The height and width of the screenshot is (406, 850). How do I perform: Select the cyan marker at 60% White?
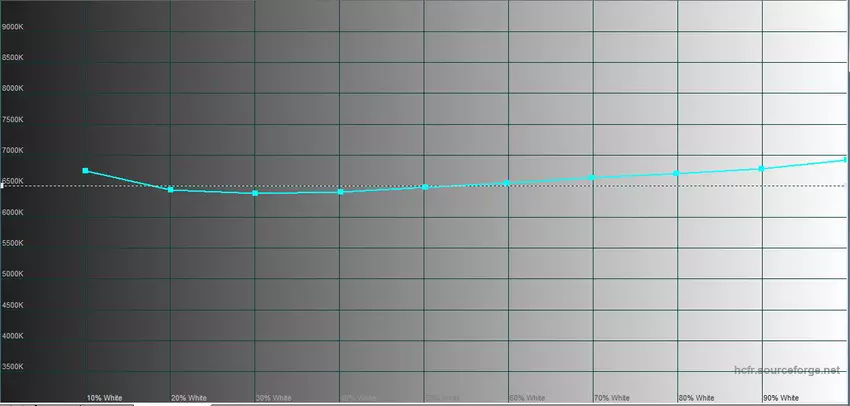[508, 182]
